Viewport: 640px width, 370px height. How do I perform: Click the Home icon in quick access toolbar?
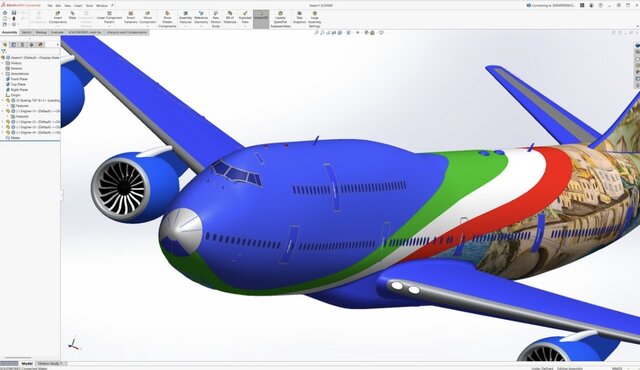[5, 13]
